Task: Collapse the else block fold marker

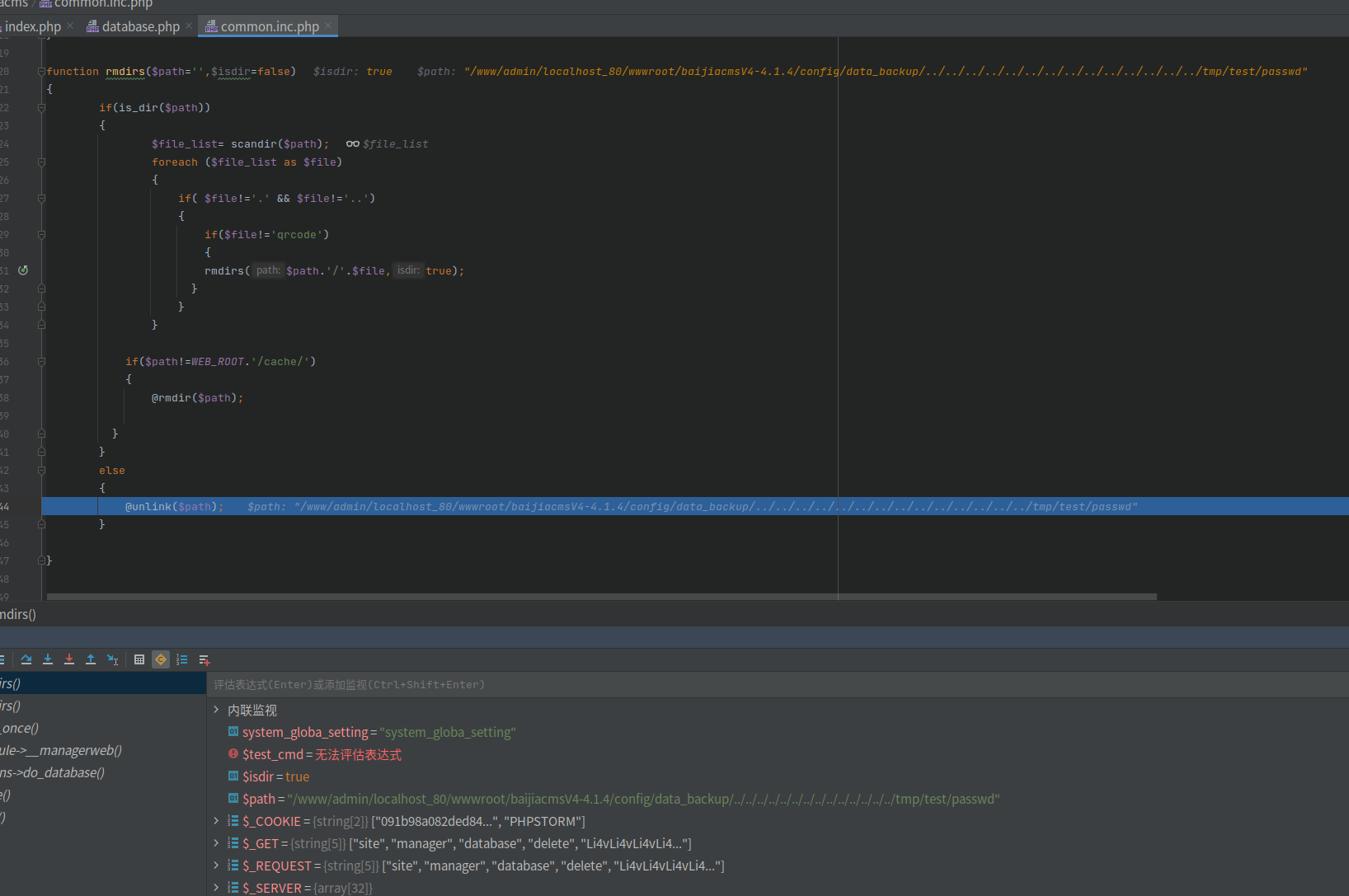Action: [41, 471]
